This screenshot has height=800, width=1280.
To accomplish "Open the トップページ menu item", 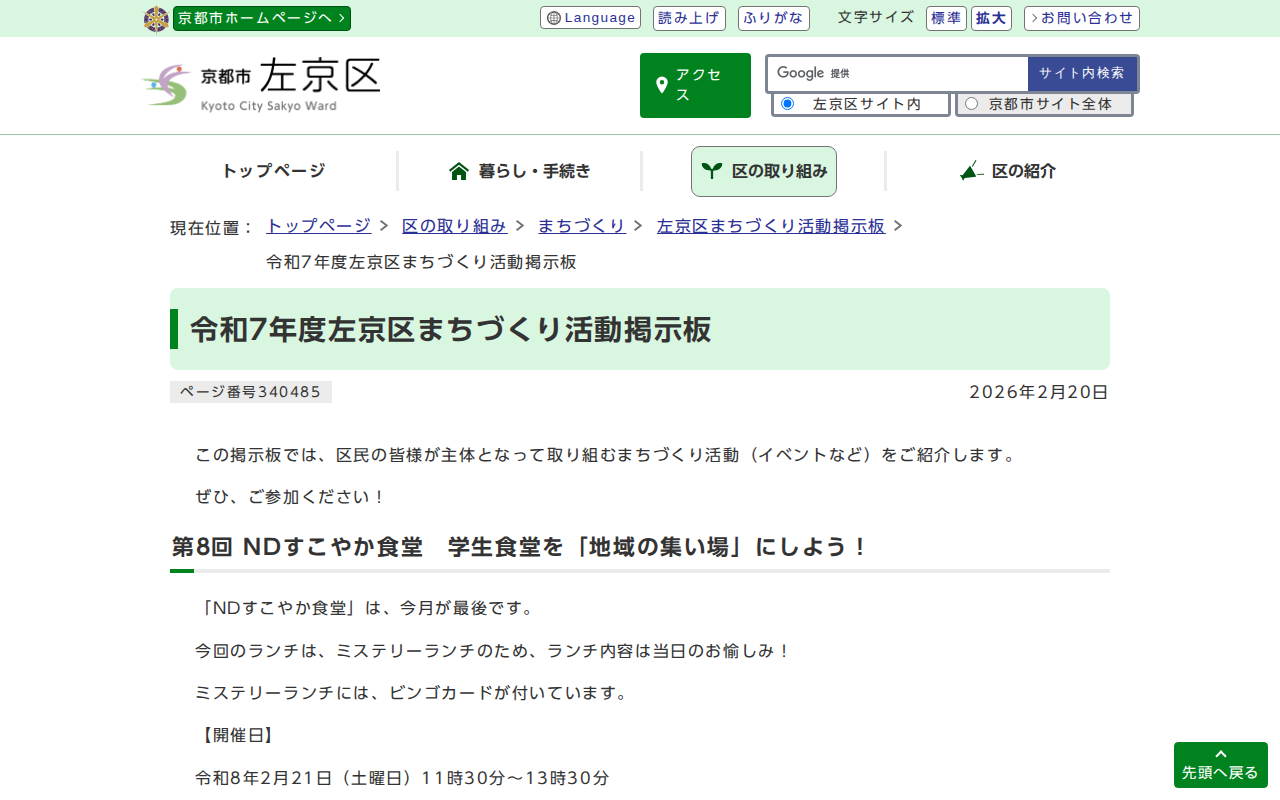I will (x=273, y=171).
